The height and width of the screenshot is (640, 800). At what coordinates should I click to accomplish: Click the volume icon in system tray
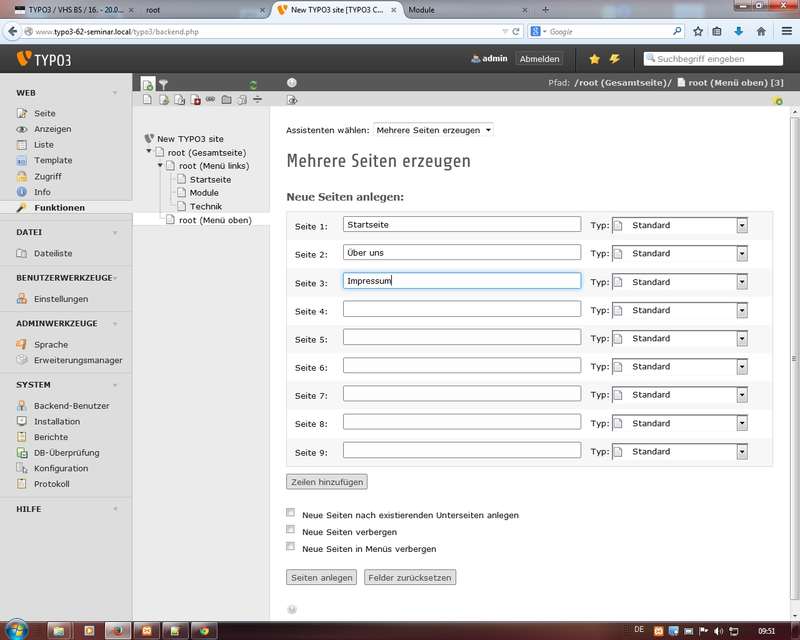[718, 631]
